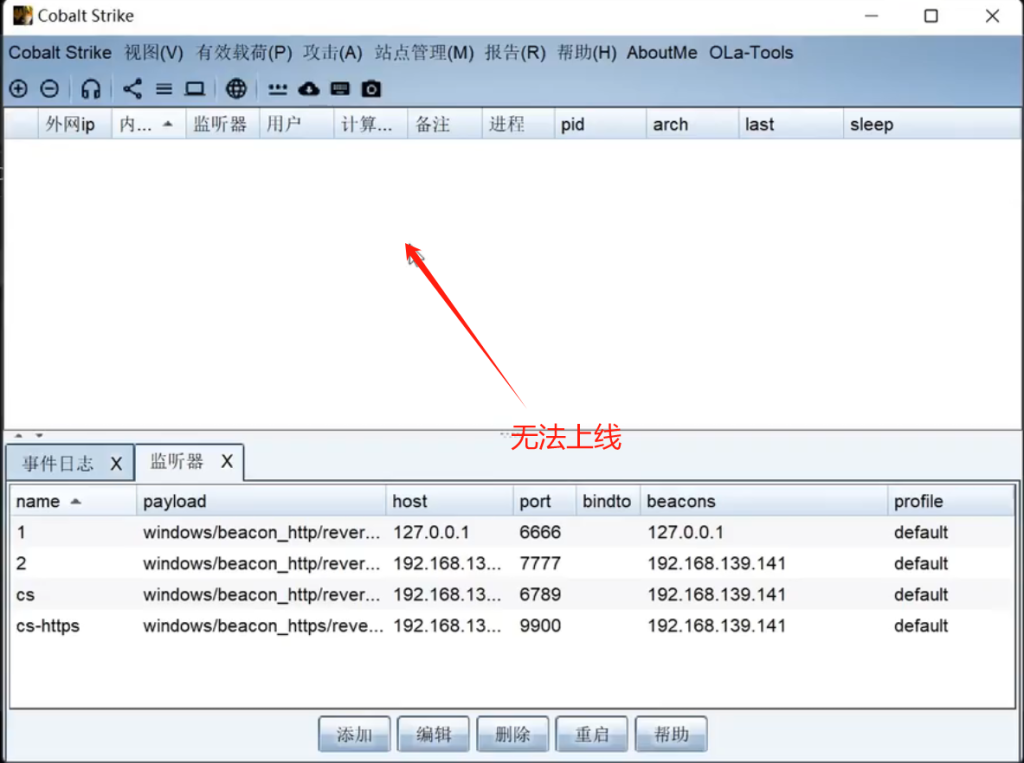This screenshot has width=1024, height=763.
Task: Sort sessions by 计算... column
Action: click(371, 124)
